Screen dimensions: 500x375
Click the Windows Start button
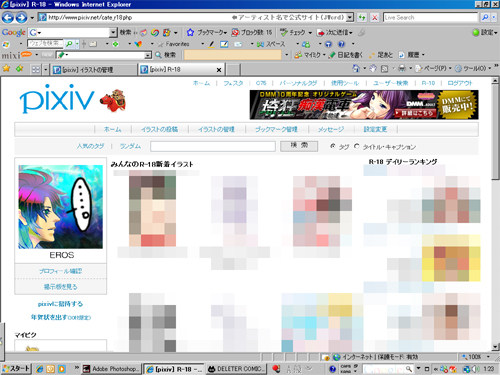pos(16,369)
